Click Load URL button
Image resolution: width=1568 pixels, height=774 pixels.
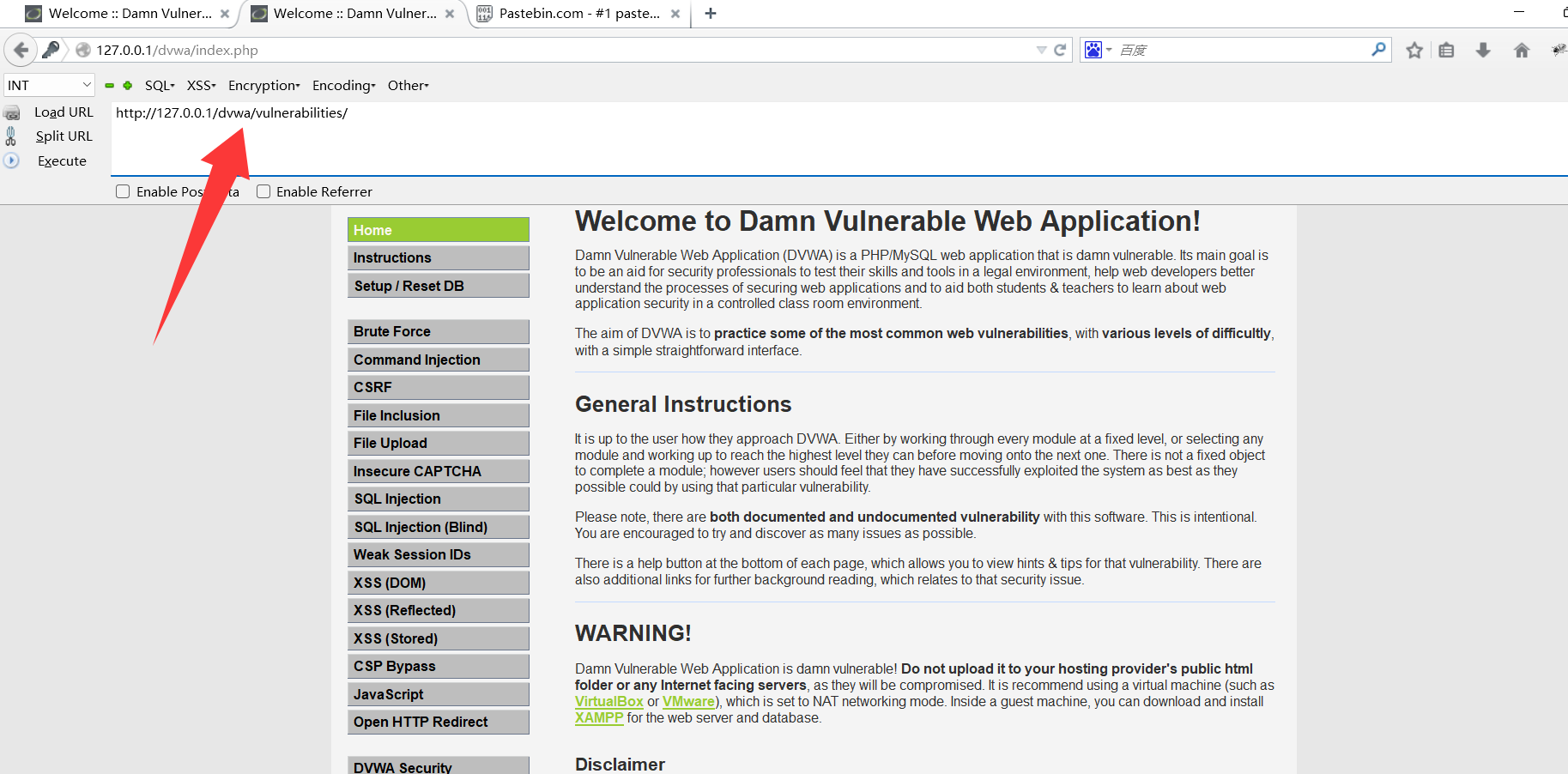tap(64, 112)
